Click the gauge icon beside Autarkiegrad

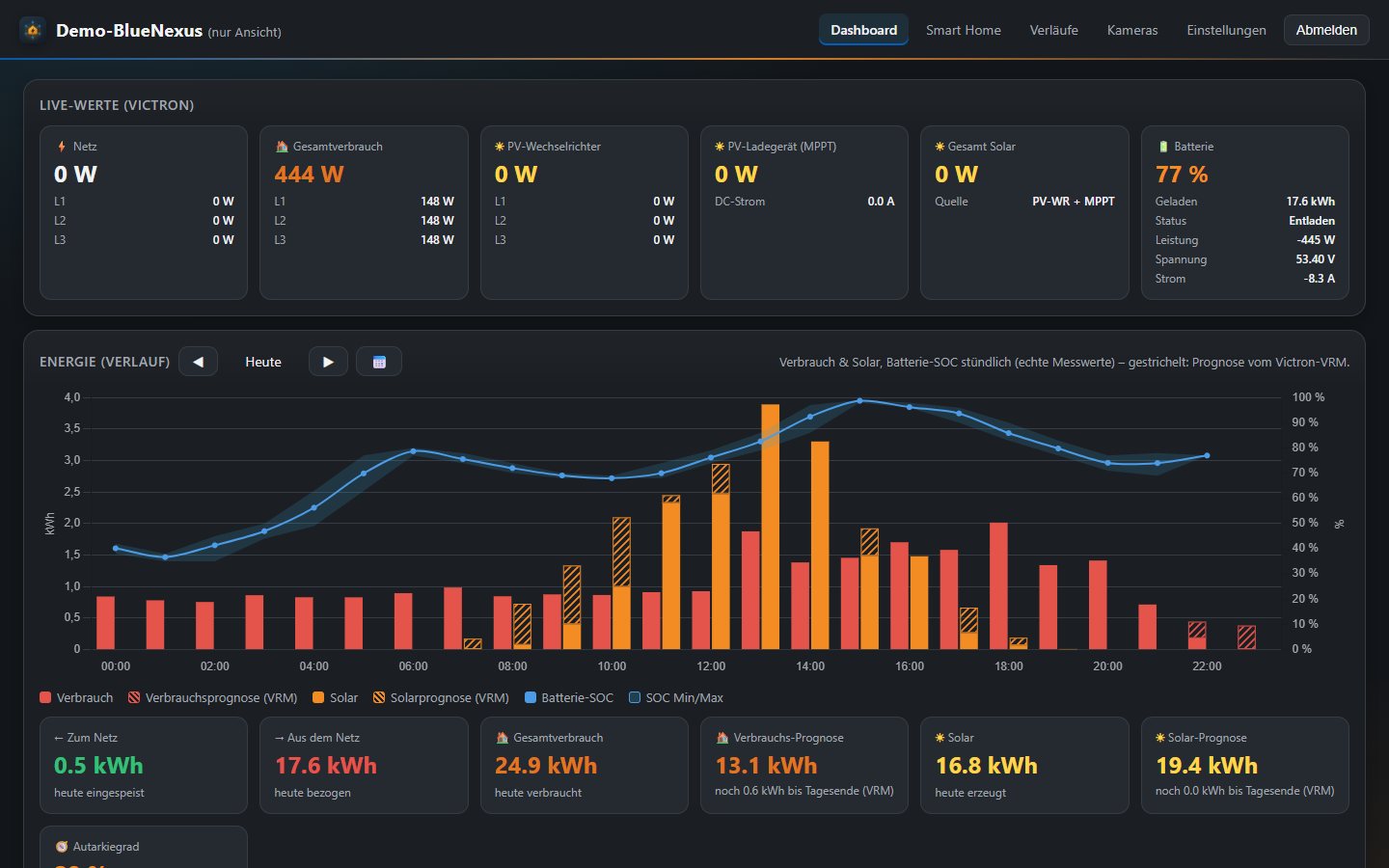click(x=62, y=847)
